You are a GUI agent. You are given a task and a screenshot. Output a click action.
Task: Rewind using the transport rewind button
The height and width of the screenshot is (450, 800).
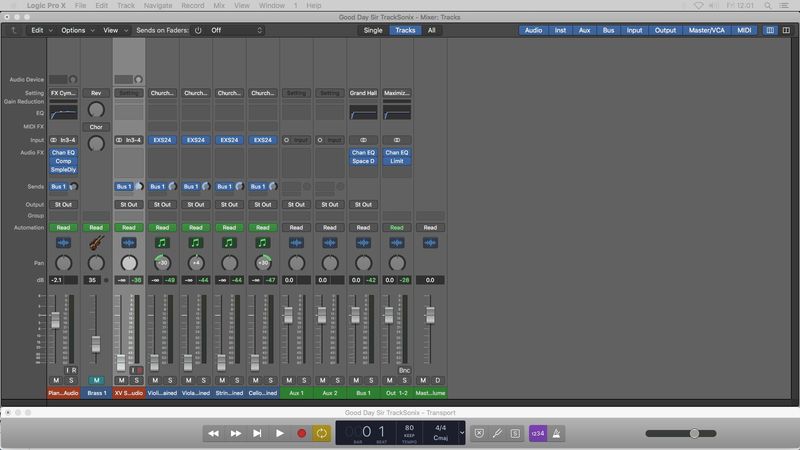pos(213,433)
